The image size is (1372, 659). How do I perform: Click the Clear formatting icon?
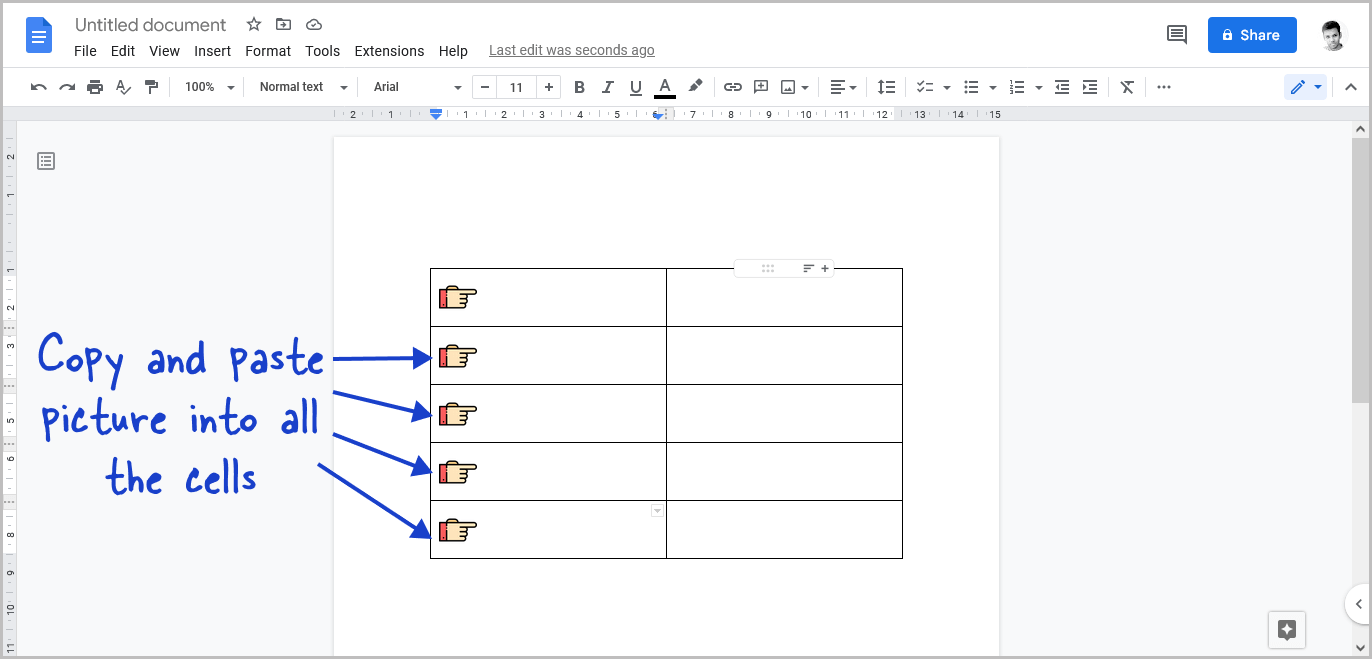(x=1127, y=87)
